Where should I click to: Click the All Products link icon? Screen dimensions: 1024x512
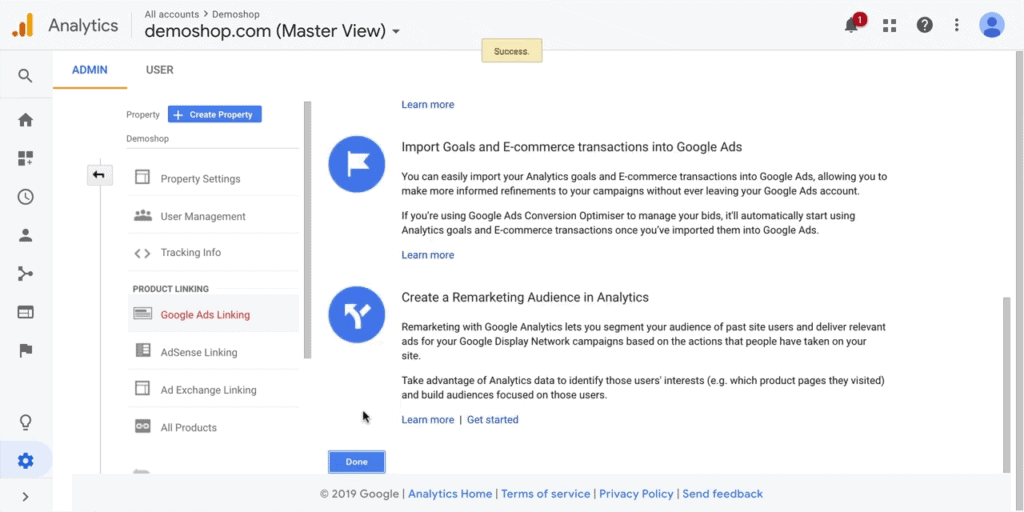pyautogui.click(x=142, y=426)
